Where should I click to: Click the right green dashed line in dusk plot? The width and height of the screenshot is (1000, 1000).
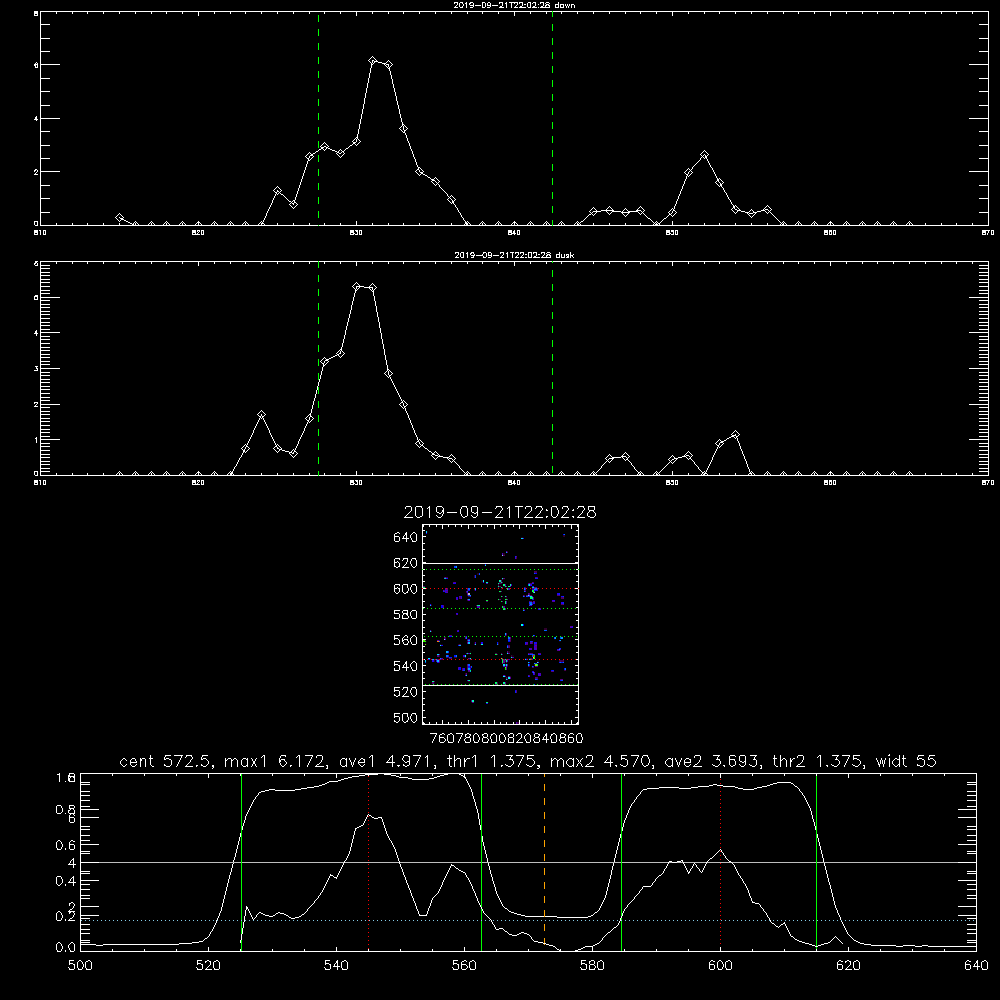(x=552, y=368)
